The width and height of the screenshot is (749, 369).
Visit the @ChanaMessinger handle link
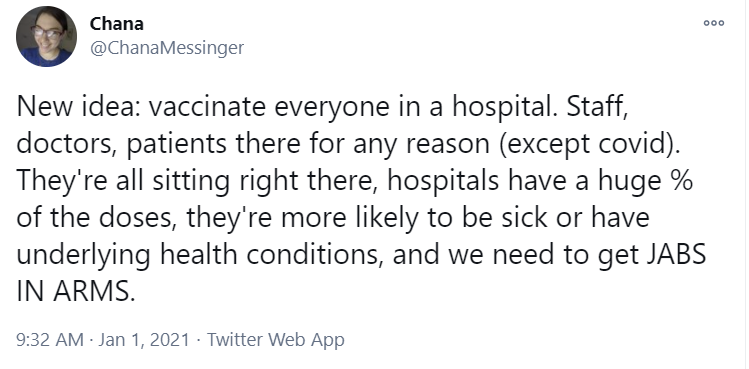click(x=167, y=48)
